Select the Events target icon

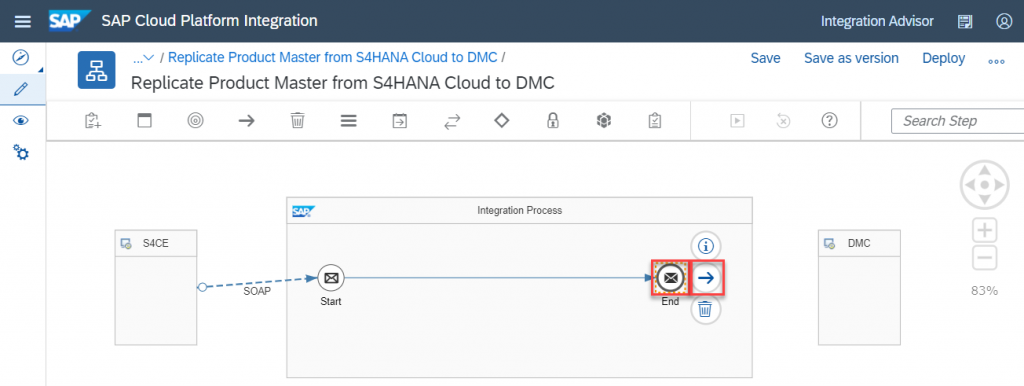pyautogui.click(x=195, y=121)
